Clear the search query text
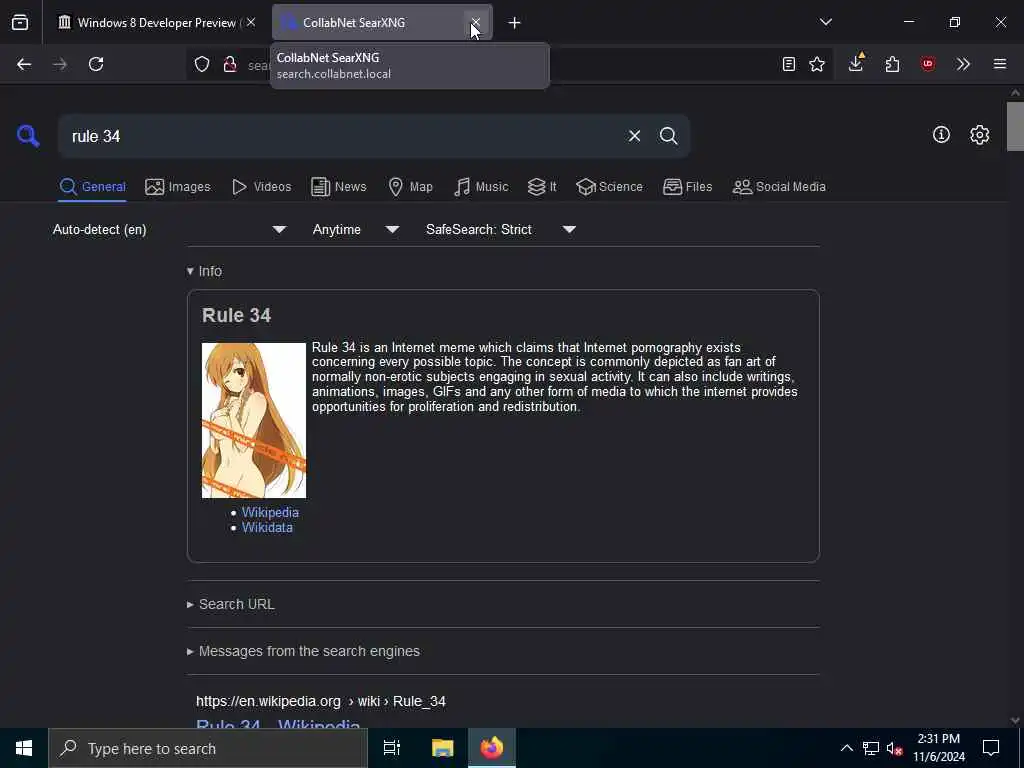 (634, 136)
